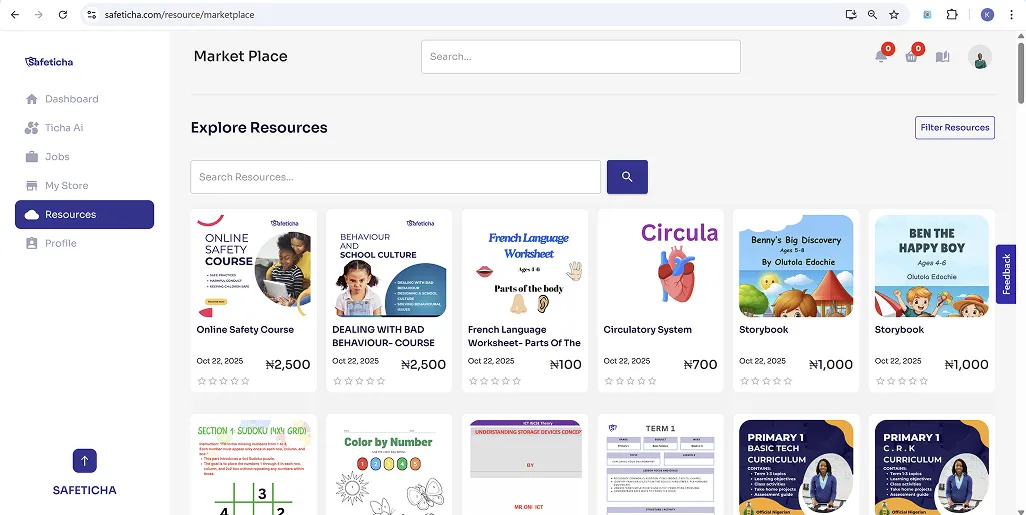This screenshot has width=1026, height=515.
Task: Click the Safeticha logo
Action: pyautogui.click(x=49, y=62)
